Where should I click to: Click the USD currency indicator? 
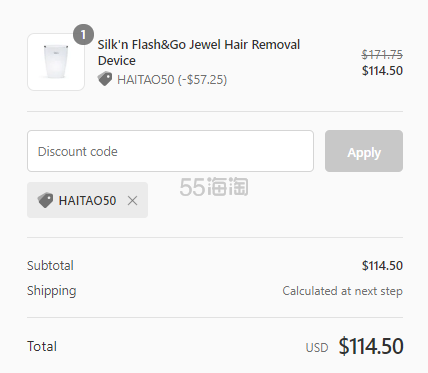pos(317,348)
